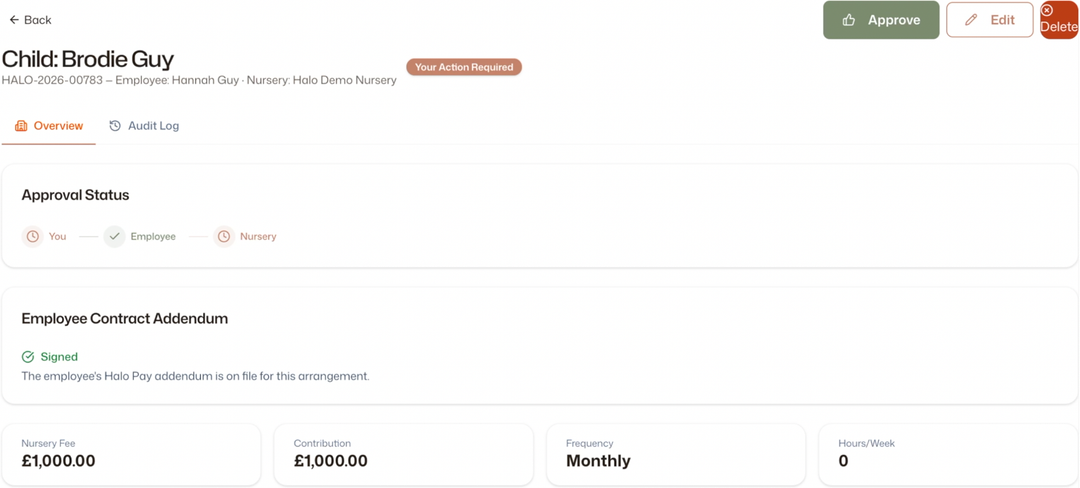Click the Your Action Required badge

point(464,67)
